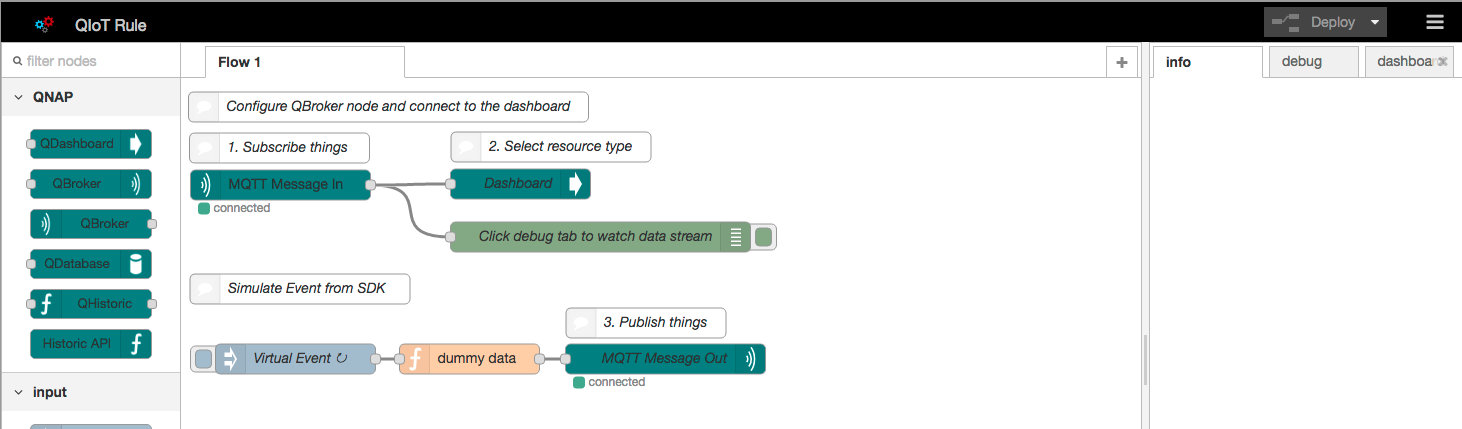Open the Deploy dropdown arrow

pos(1376,23)
